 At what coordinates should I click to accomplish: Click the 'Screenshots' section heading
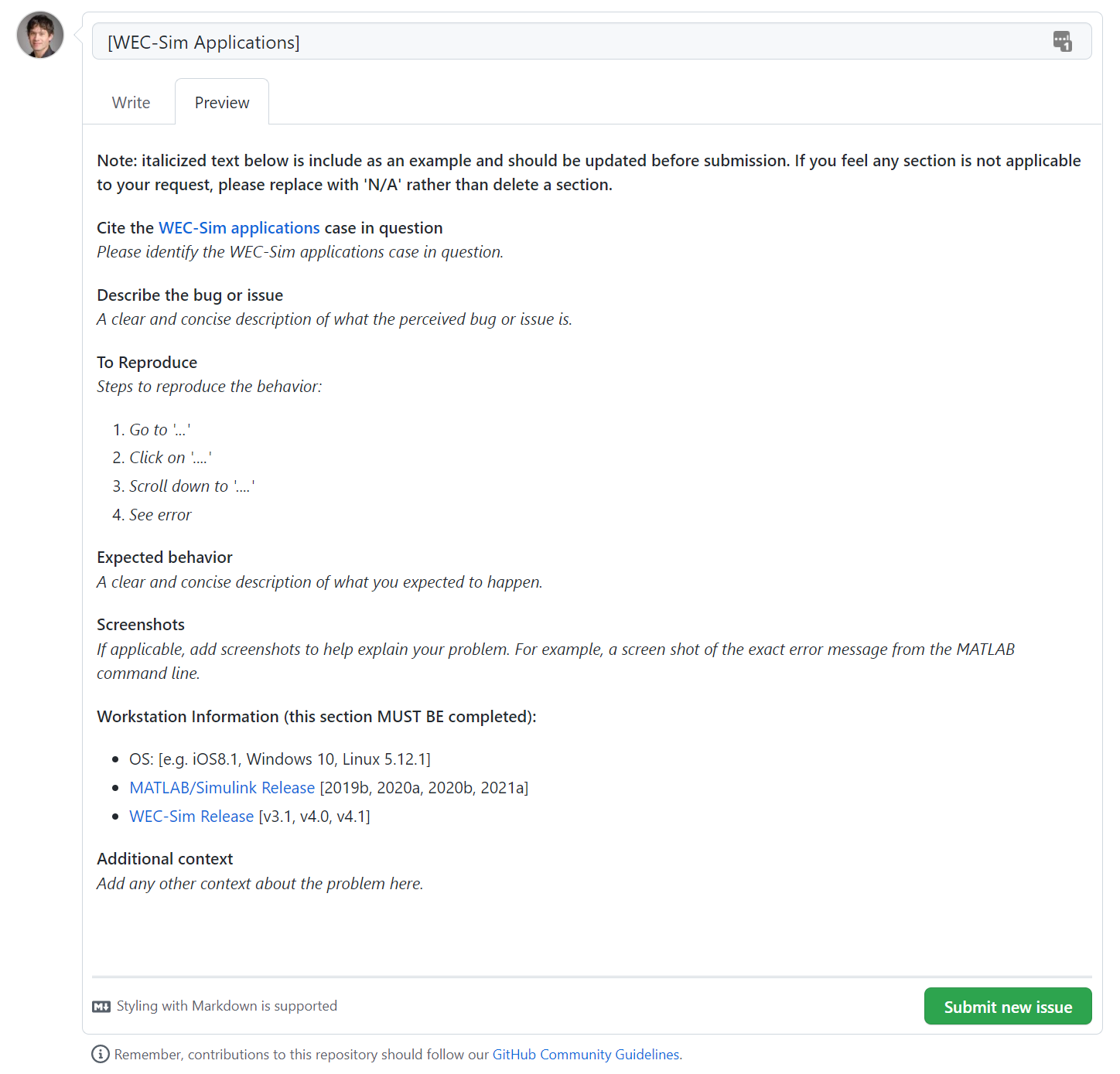[x=140, y=624]
